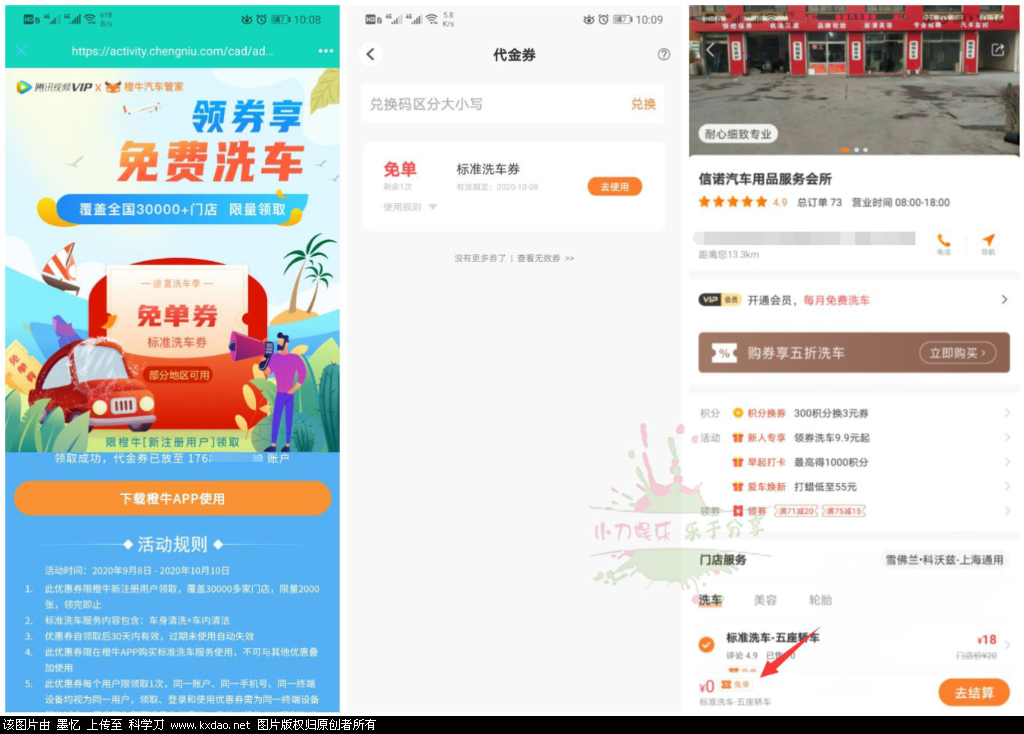Expand the 领券 row arrow
The height and width of the screenshot is (734, 1024).
coord(1007,511)
